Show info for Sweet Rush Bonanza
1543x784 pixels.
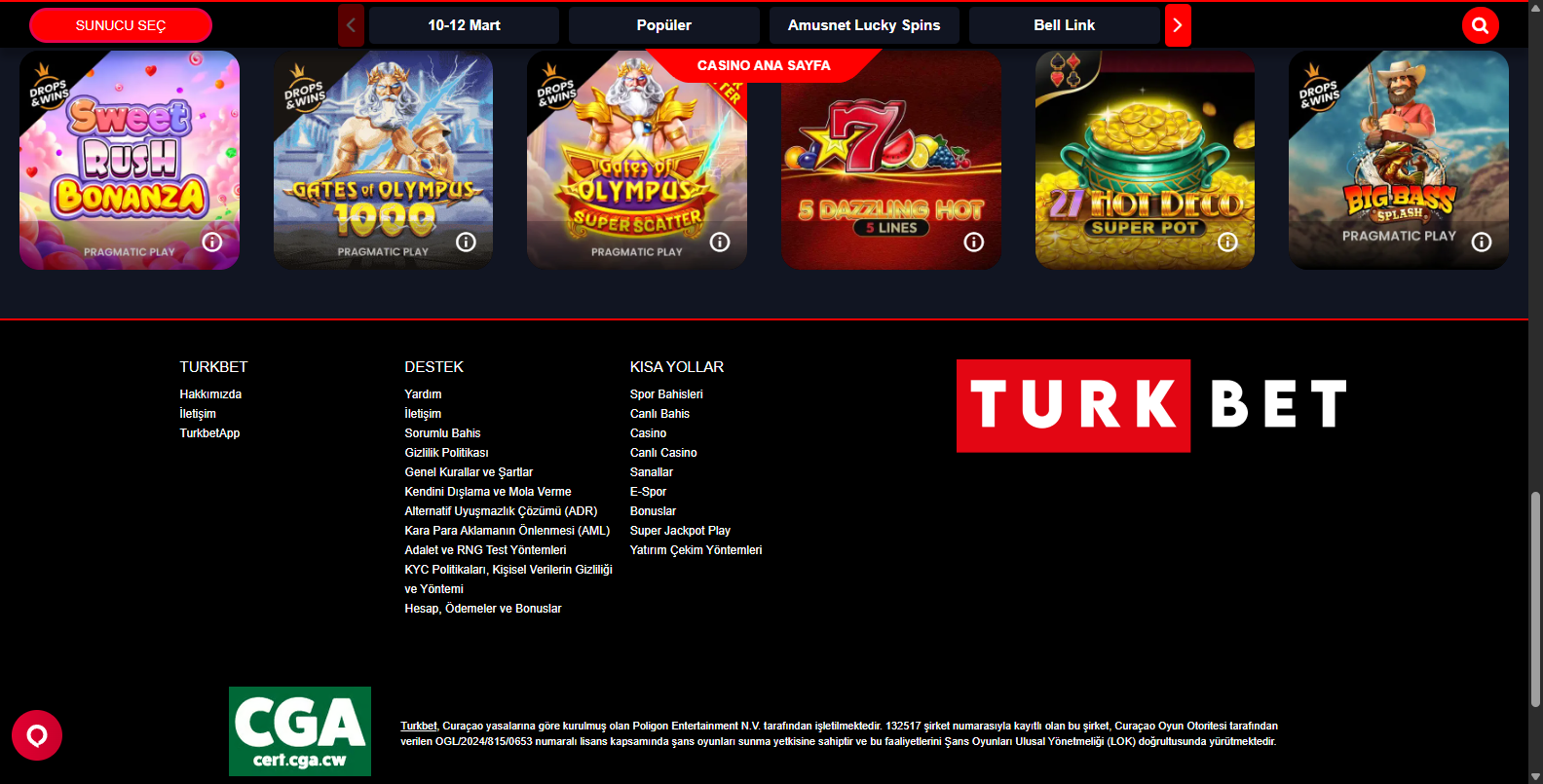(212, 242)
